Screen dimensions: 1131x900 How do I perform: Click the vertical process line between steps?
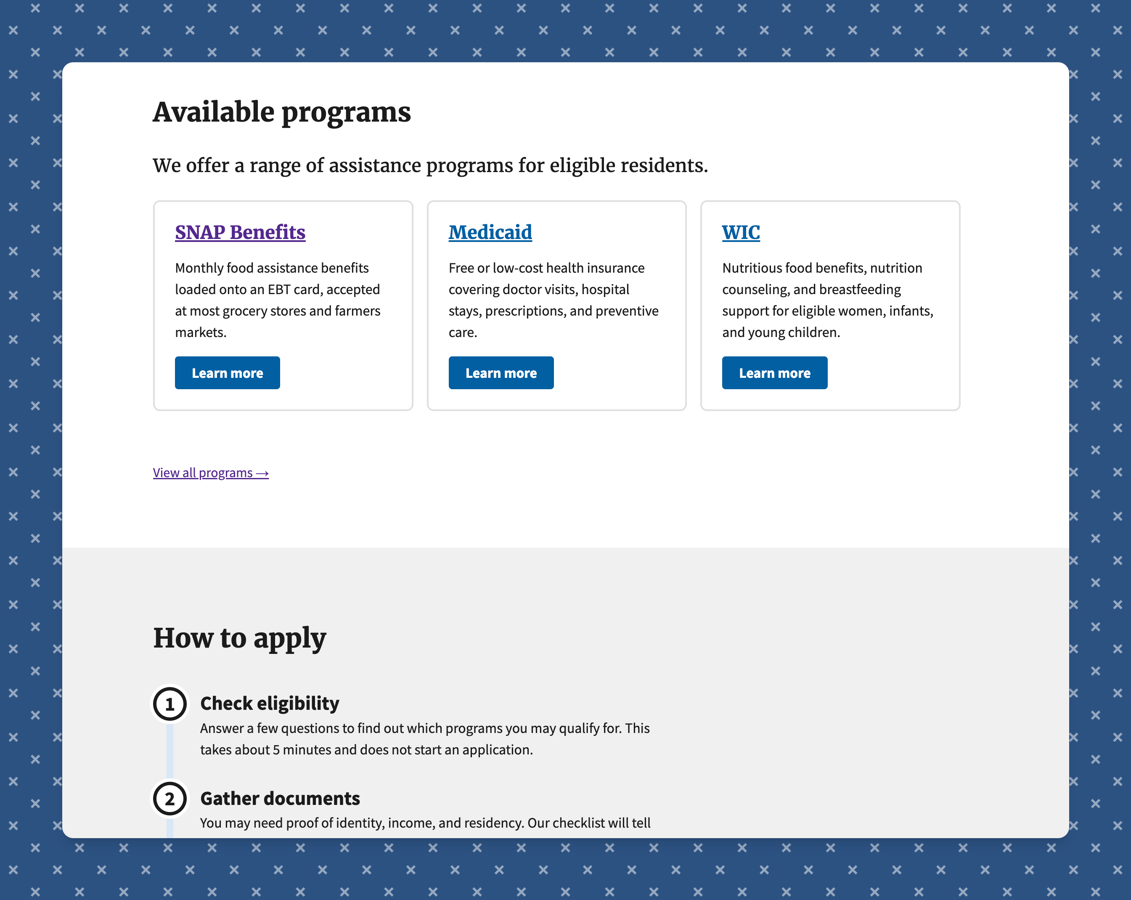[170, 751]
